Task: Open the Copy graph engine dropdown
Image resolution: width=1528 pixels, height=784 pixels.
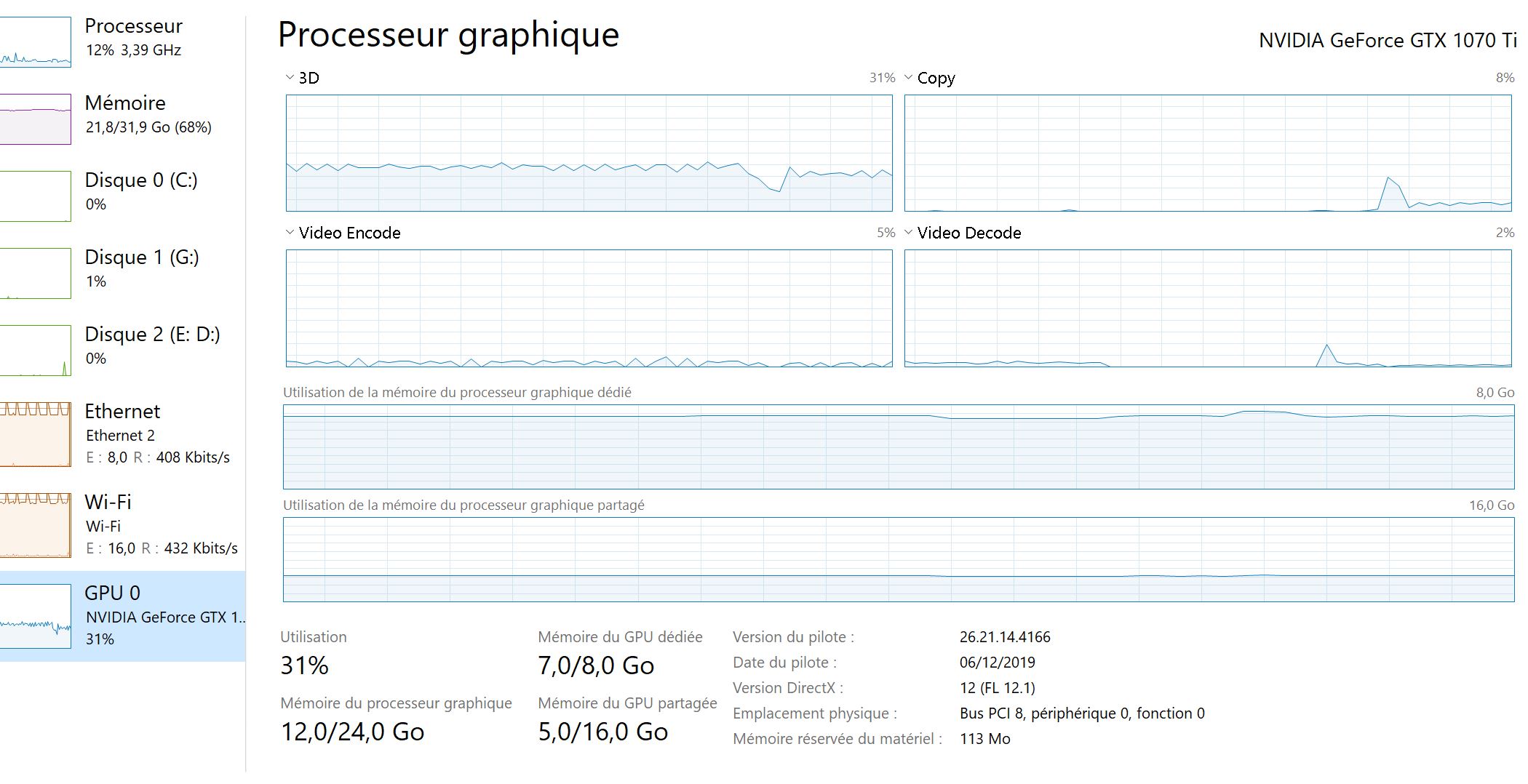Action: click(908, 78)
